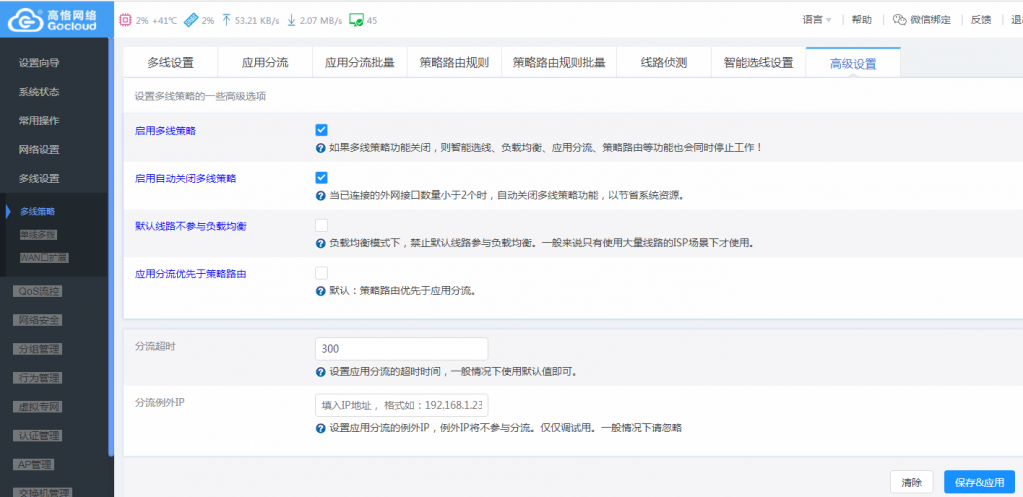The height and width of the screenshot is (497, 1023).
Task: Click the blue memory usage icon
Action: (191, 20)
